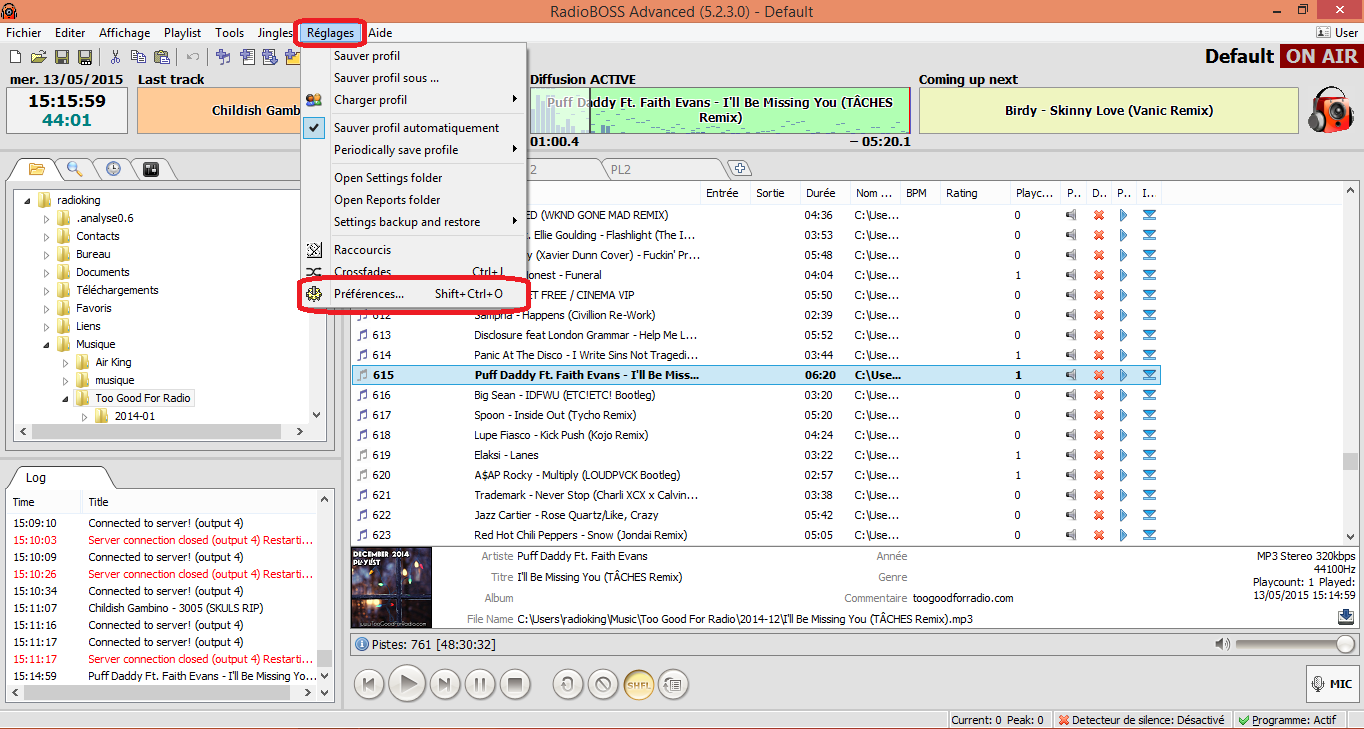Collapse the 'Musique' folder in tree
Screen dimensions: 1364x729
point(46,344)
